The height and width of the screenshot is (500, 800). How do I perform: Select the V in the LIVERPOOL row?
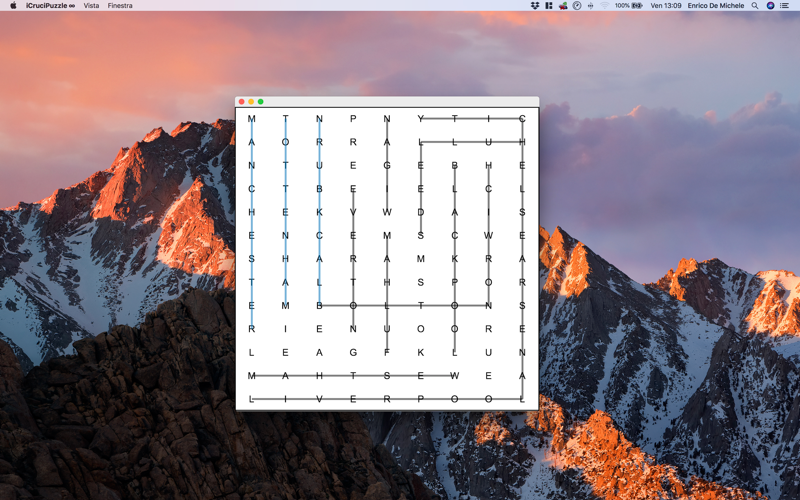pos(319,399)
